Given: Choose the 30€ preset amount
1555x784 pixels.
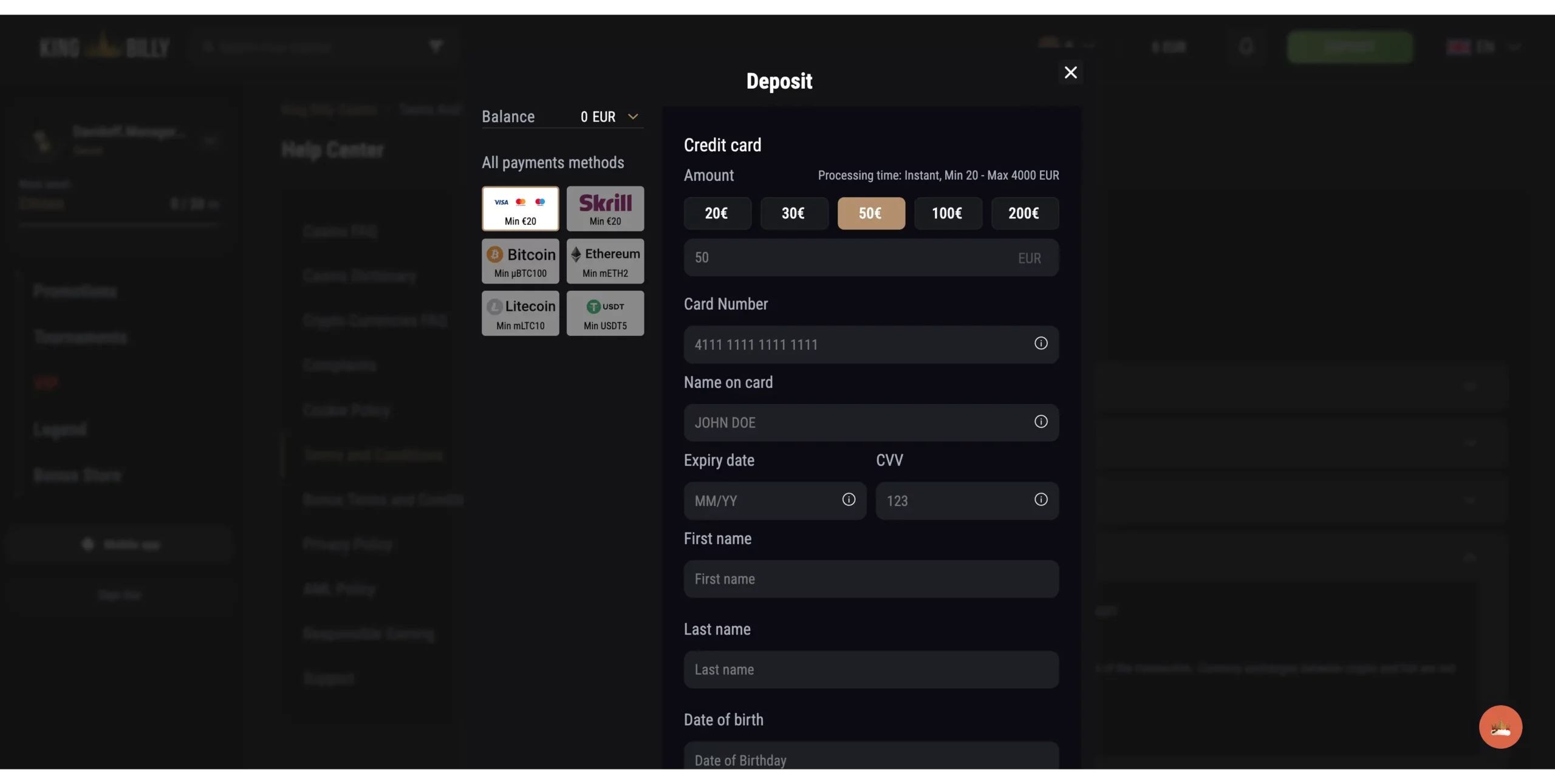Looking at the screenshot, I should point(793,213).
